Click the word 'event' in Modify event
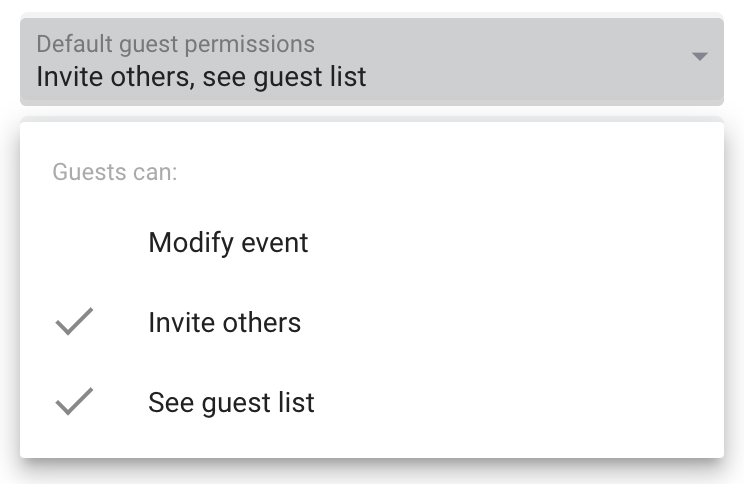 (x=273, y=243)
